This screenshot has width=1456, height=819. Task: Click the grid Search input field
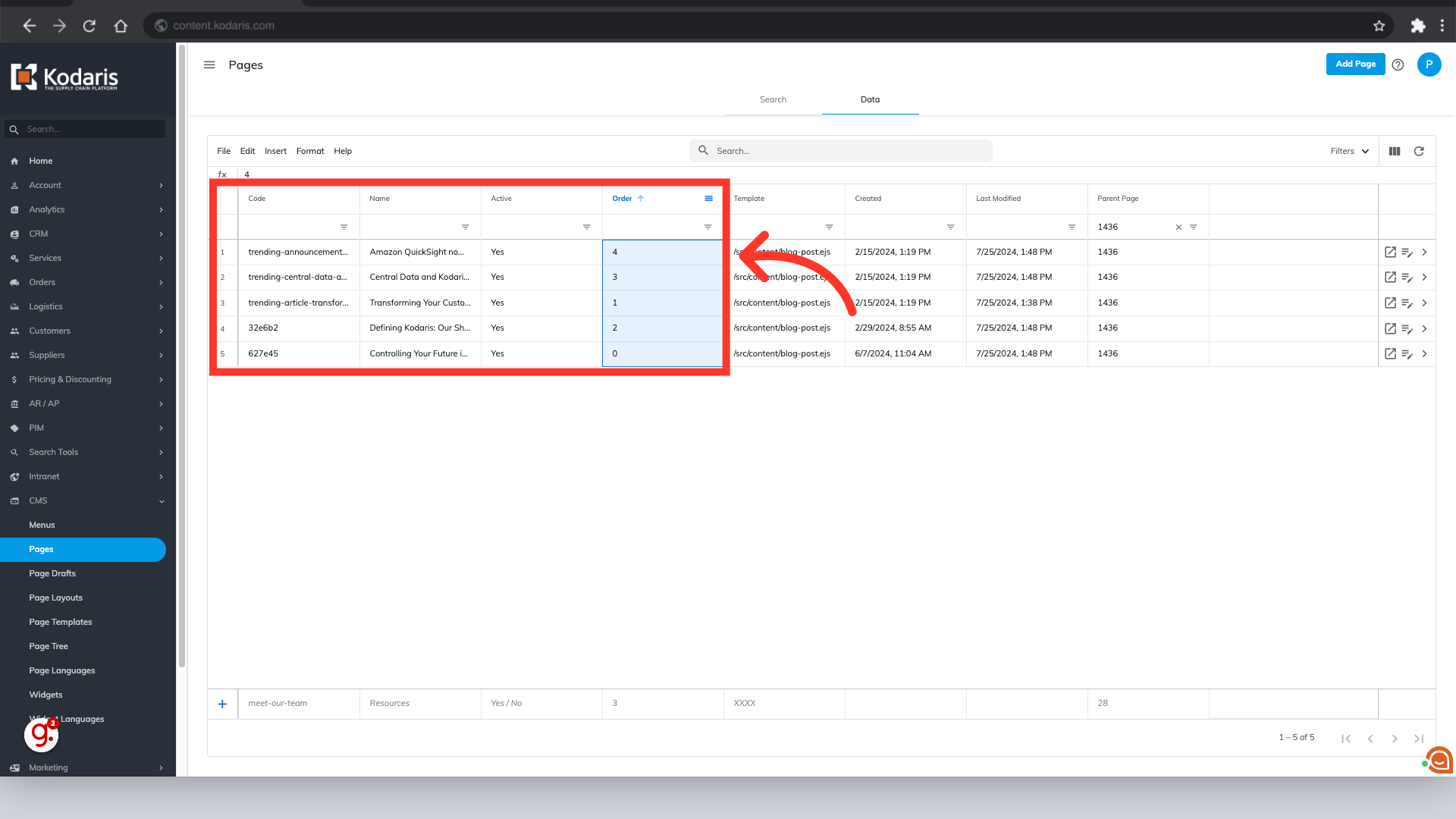click(842, 152)
